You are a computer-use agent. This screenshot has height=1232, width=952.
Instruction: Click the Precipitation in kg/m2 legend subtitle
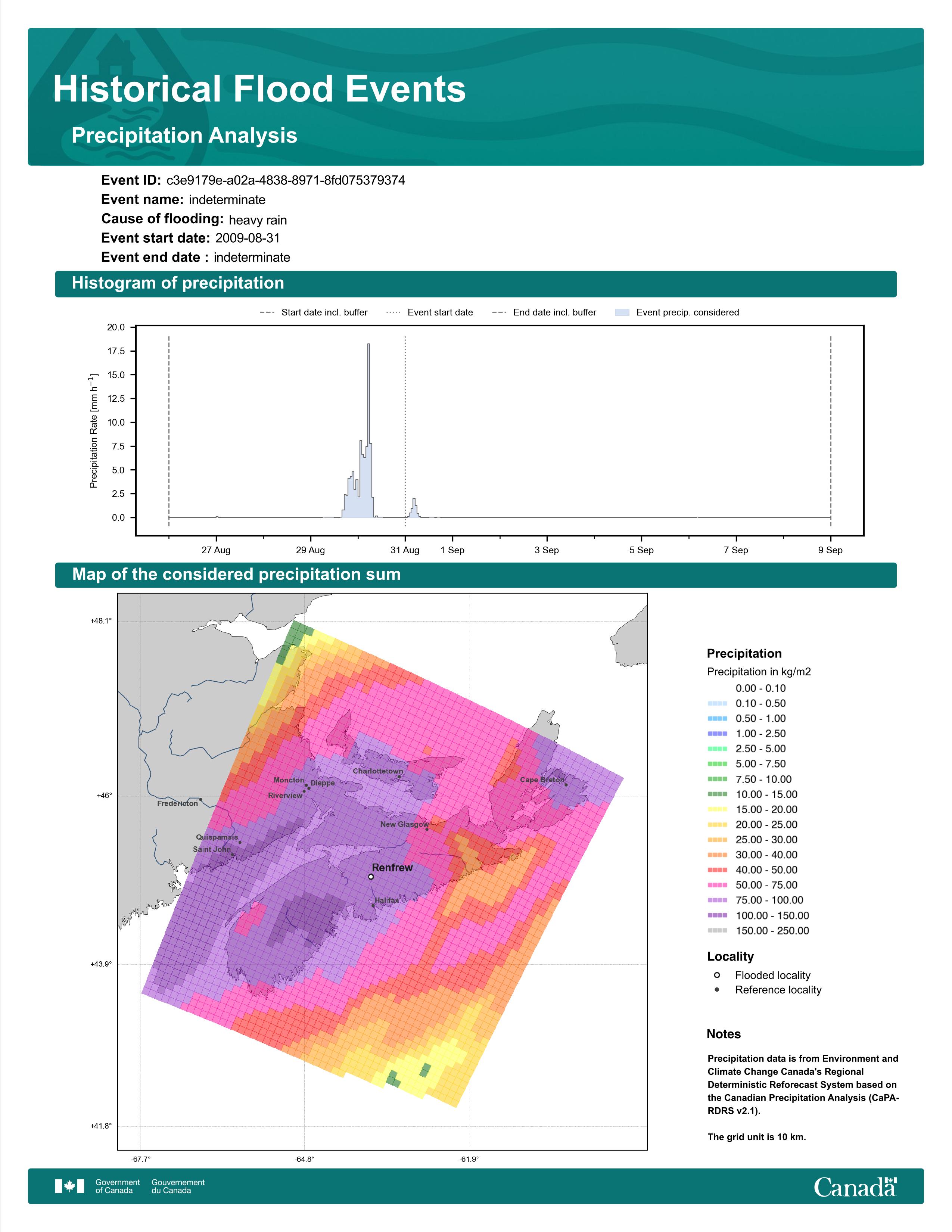(759, 671)
